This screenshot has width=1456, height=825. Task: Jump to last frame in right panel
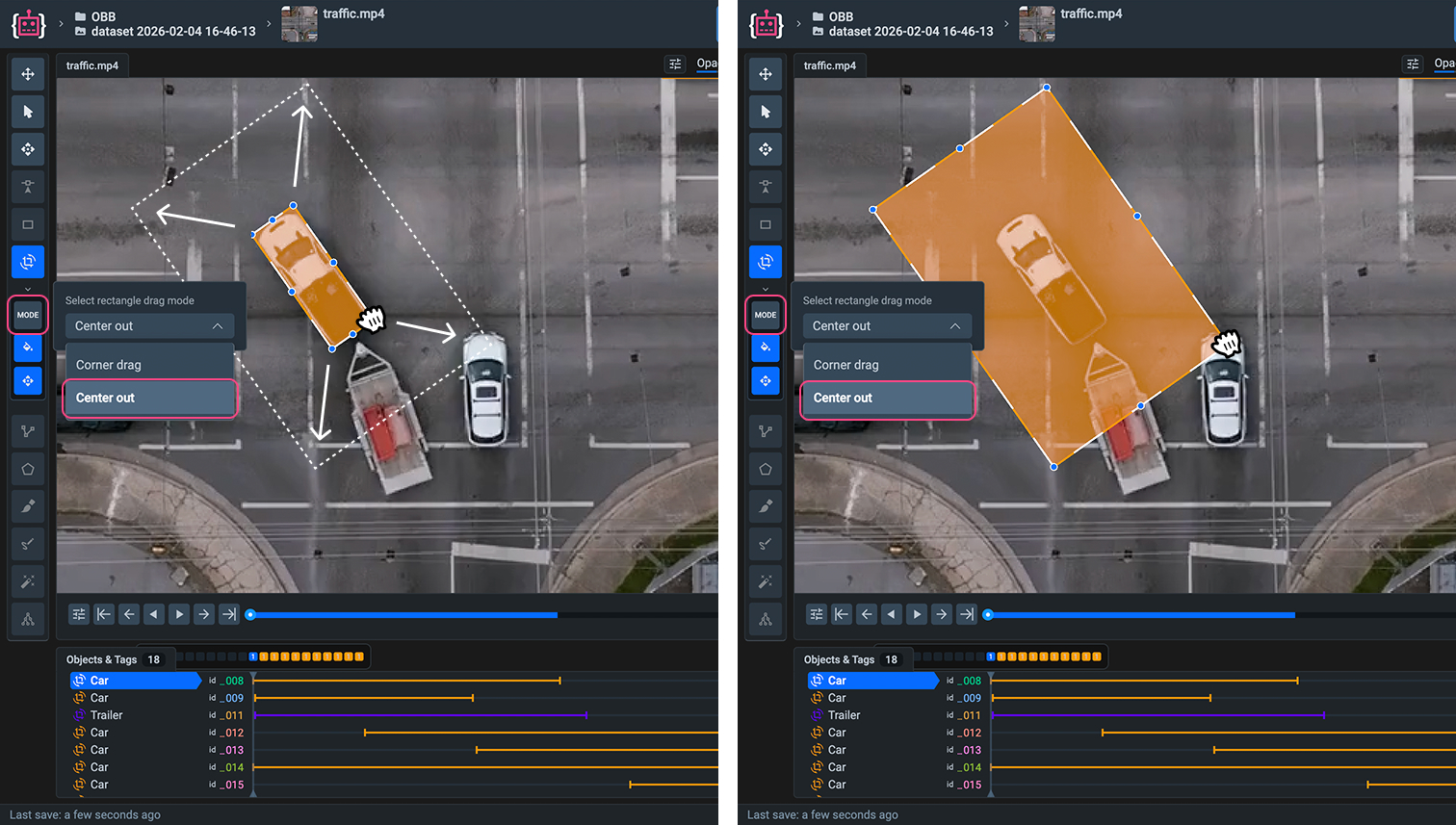point(967,614)
